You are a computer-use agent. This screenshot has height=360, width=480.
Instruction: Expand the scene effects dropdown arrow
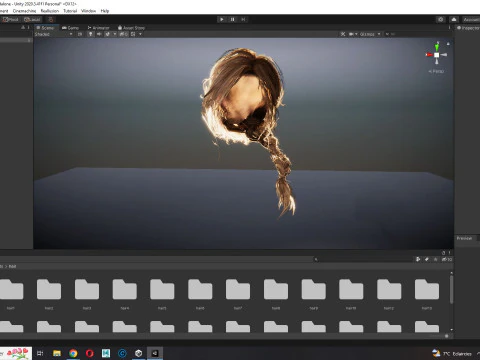coord(115,34)
